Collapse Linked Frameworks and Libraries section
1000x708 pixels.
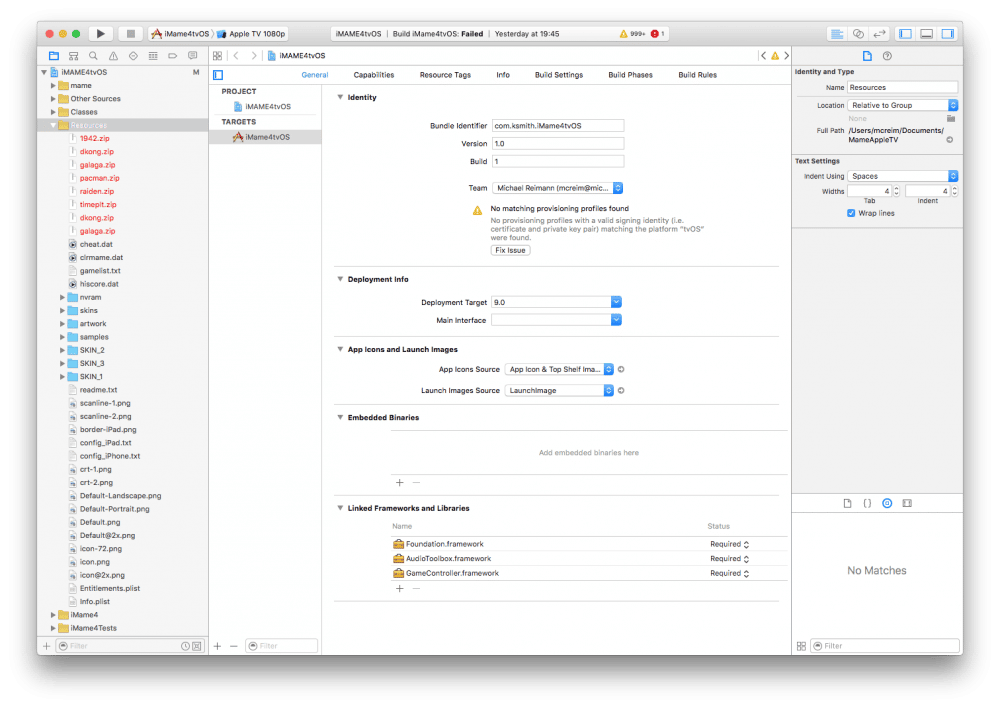[x=340, y=508]
